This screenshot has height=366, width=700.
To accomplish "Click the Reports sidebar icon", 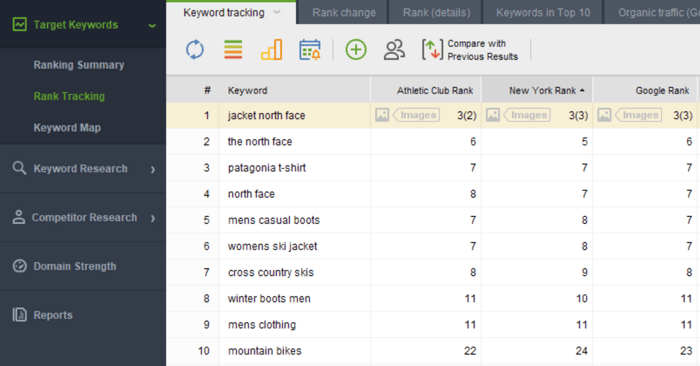I will pos(19,315).
